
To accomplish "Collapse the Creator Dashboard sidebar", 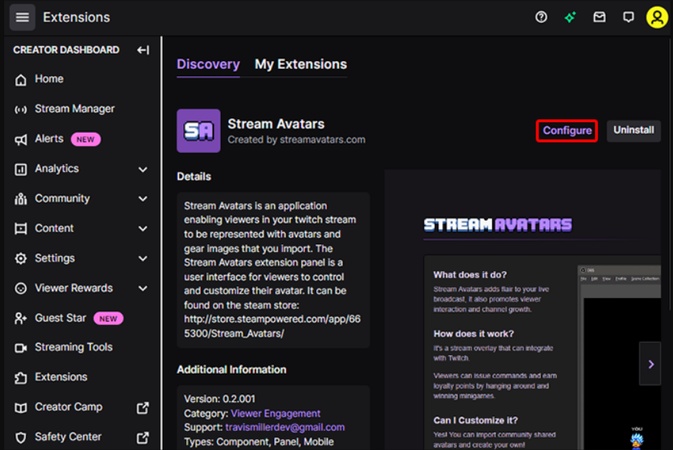I will (x=143, y=50).
